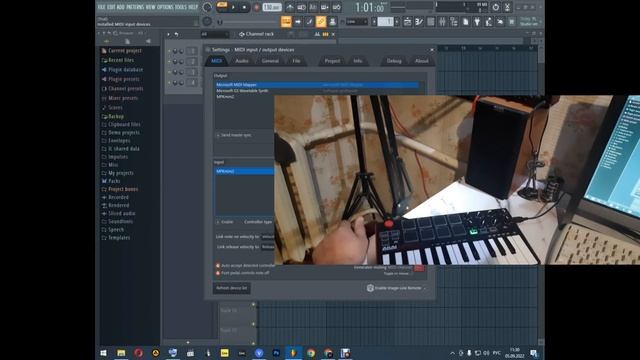Open Chrome from the taskbar
640x360 pixels.
311,353
